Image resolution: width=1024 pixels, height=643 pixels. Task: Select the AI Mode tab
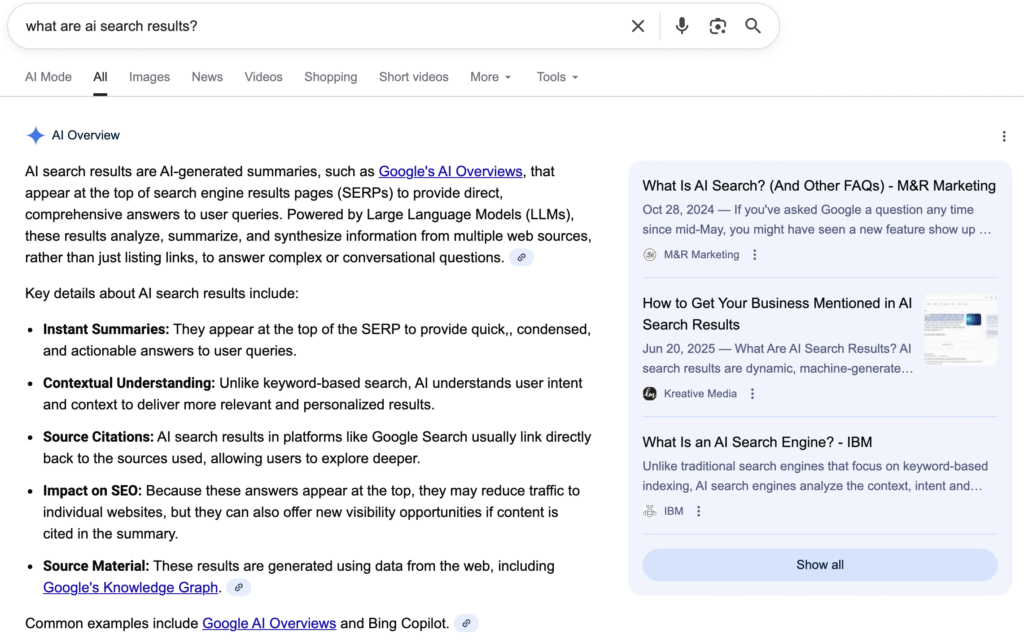(48, 77)
